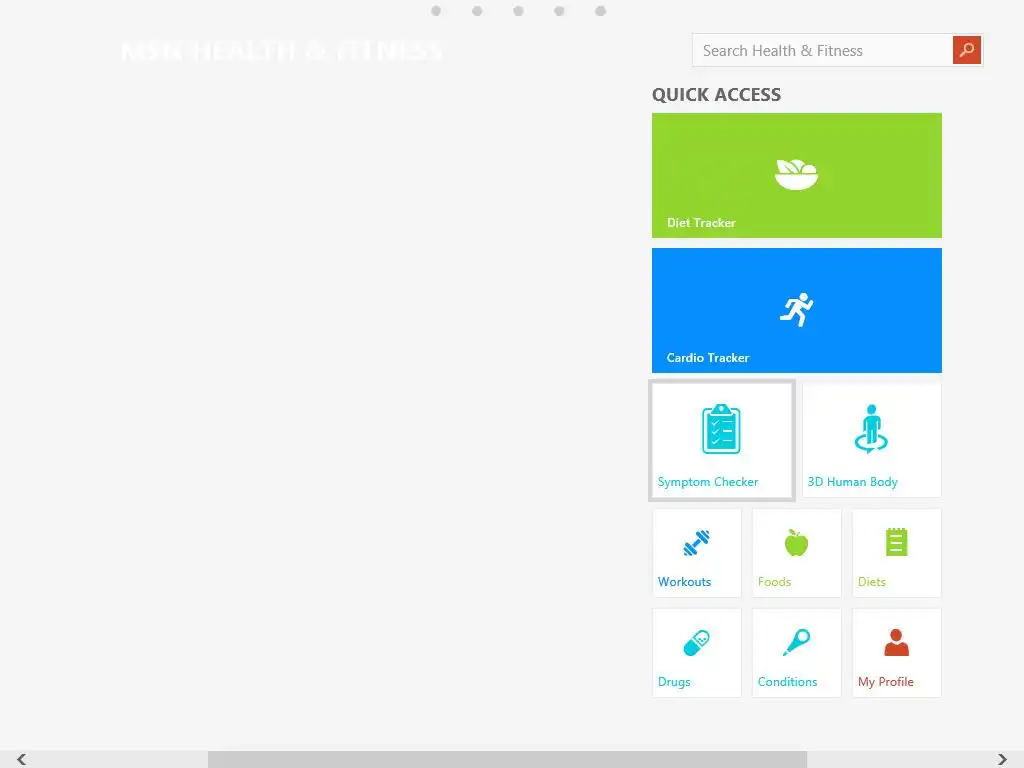Launch the Symptom Checker clipboard tile

pos(722,440)
